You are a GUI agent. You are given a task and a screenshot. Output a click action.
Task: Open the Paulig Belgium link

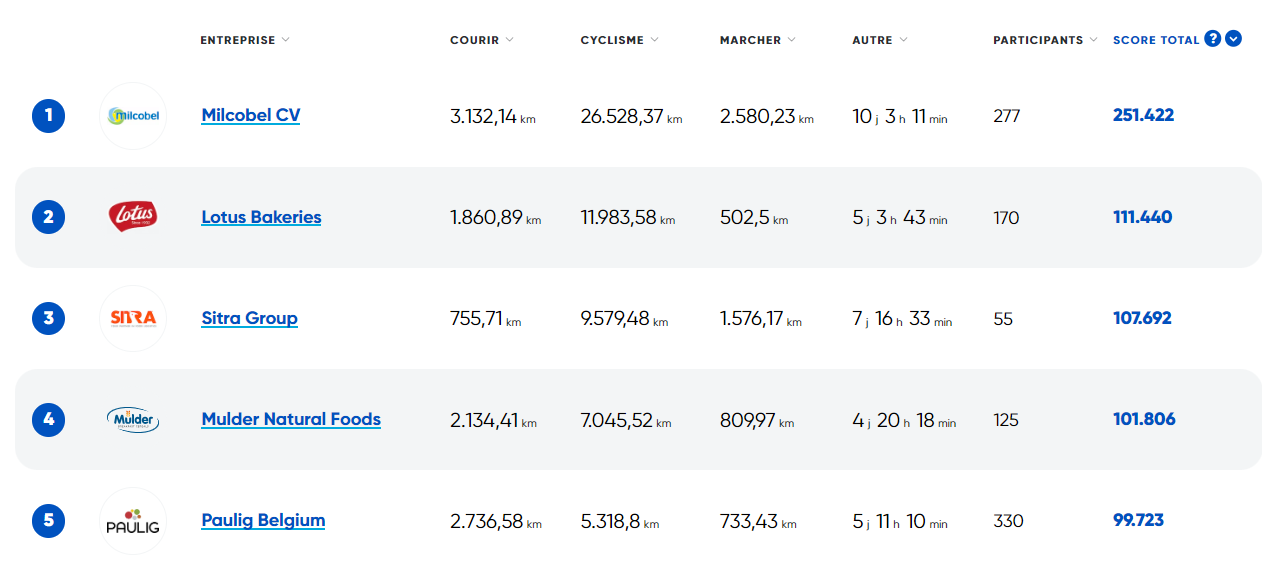(x=263, y=520)
